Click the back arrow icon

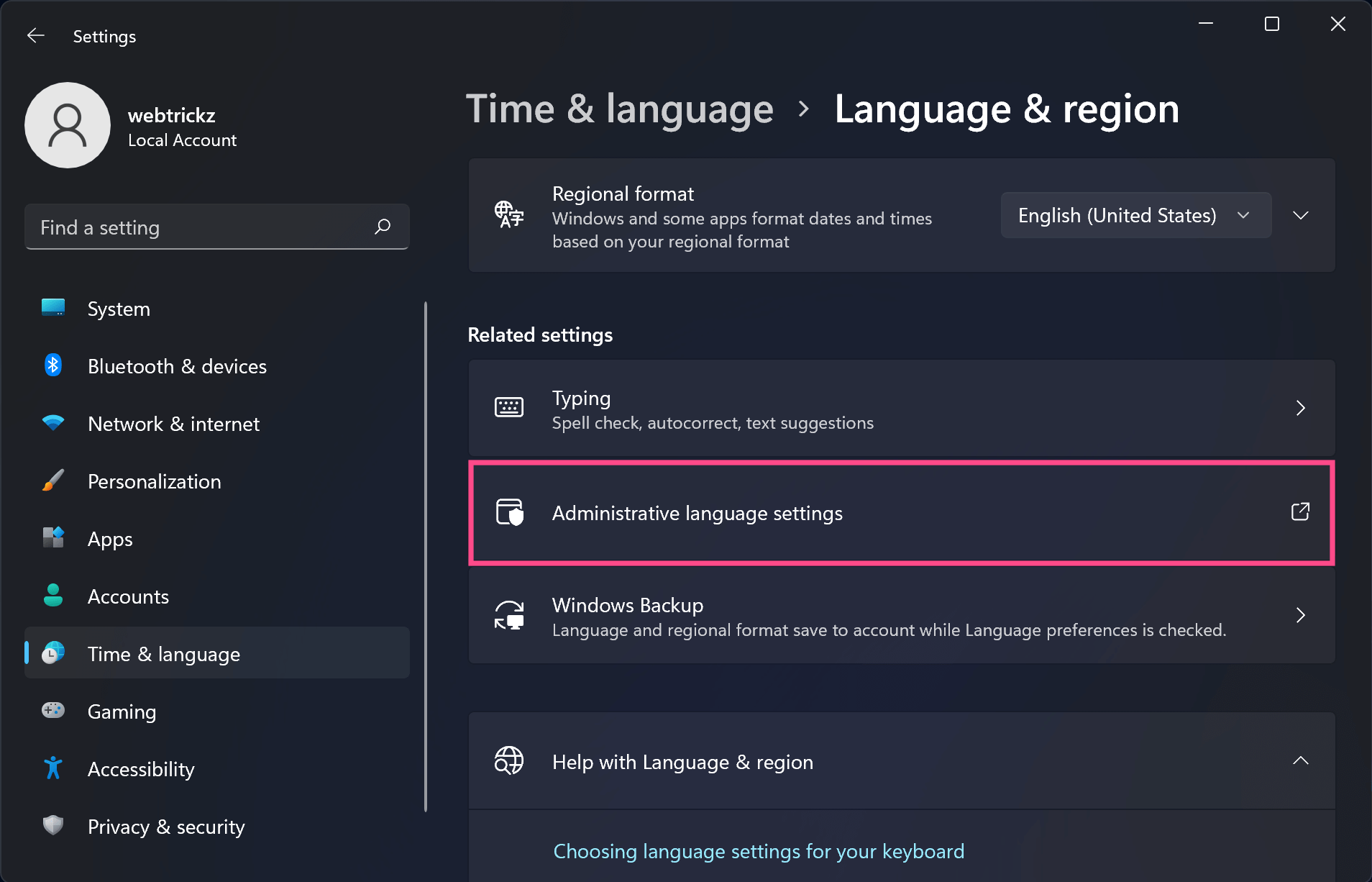tap(35, 35)
